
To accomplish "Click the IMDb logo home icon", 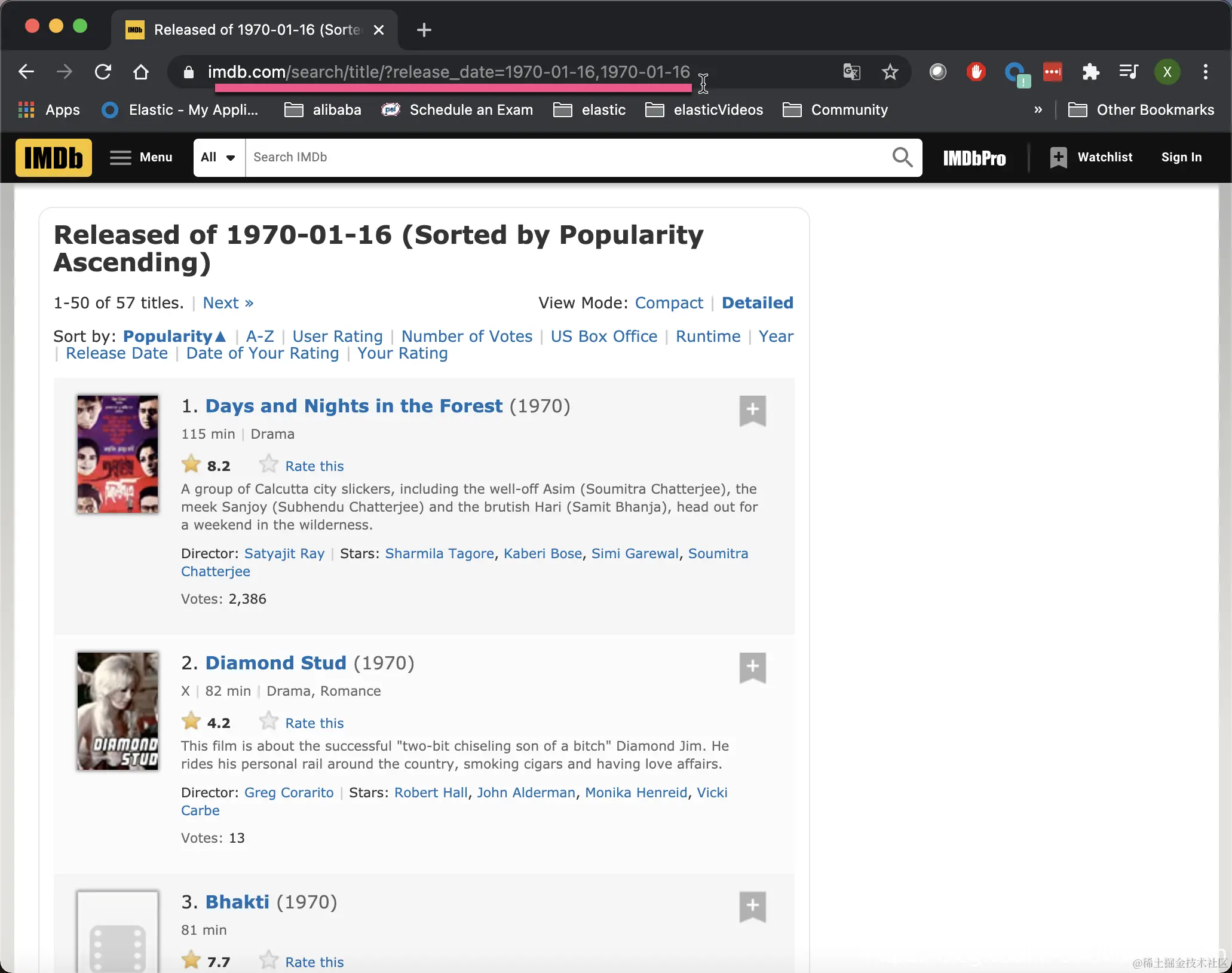I will click(54, 158).
